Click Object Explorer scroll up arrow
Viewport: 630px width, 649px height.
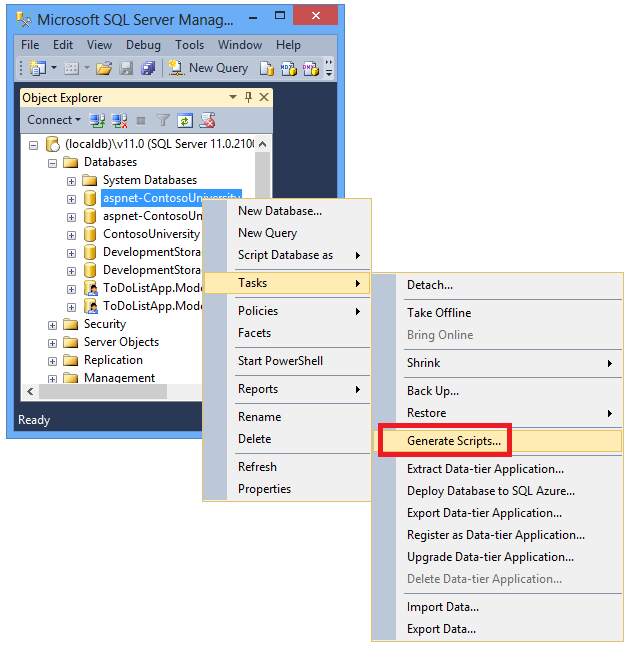pyautogui.click(x=262, y=144)
